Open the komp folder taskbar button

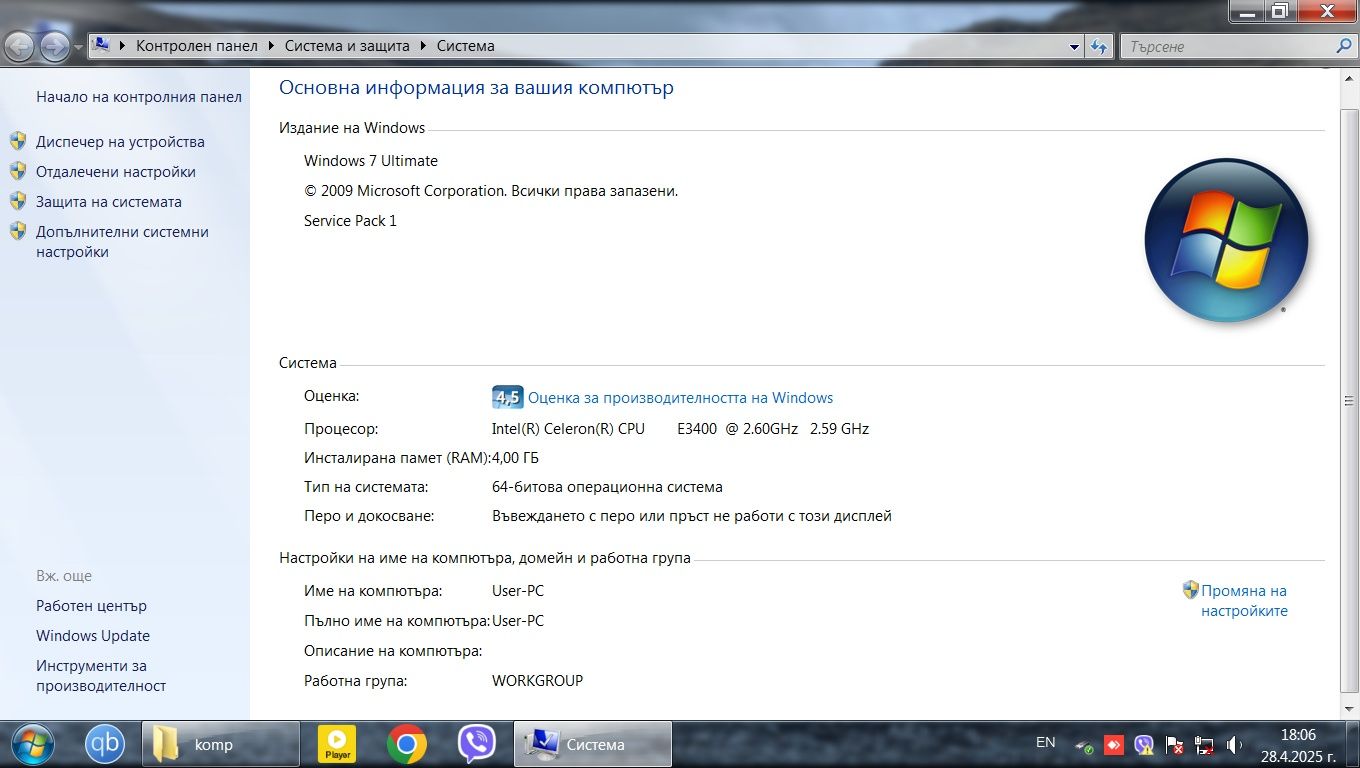[221, 744]
